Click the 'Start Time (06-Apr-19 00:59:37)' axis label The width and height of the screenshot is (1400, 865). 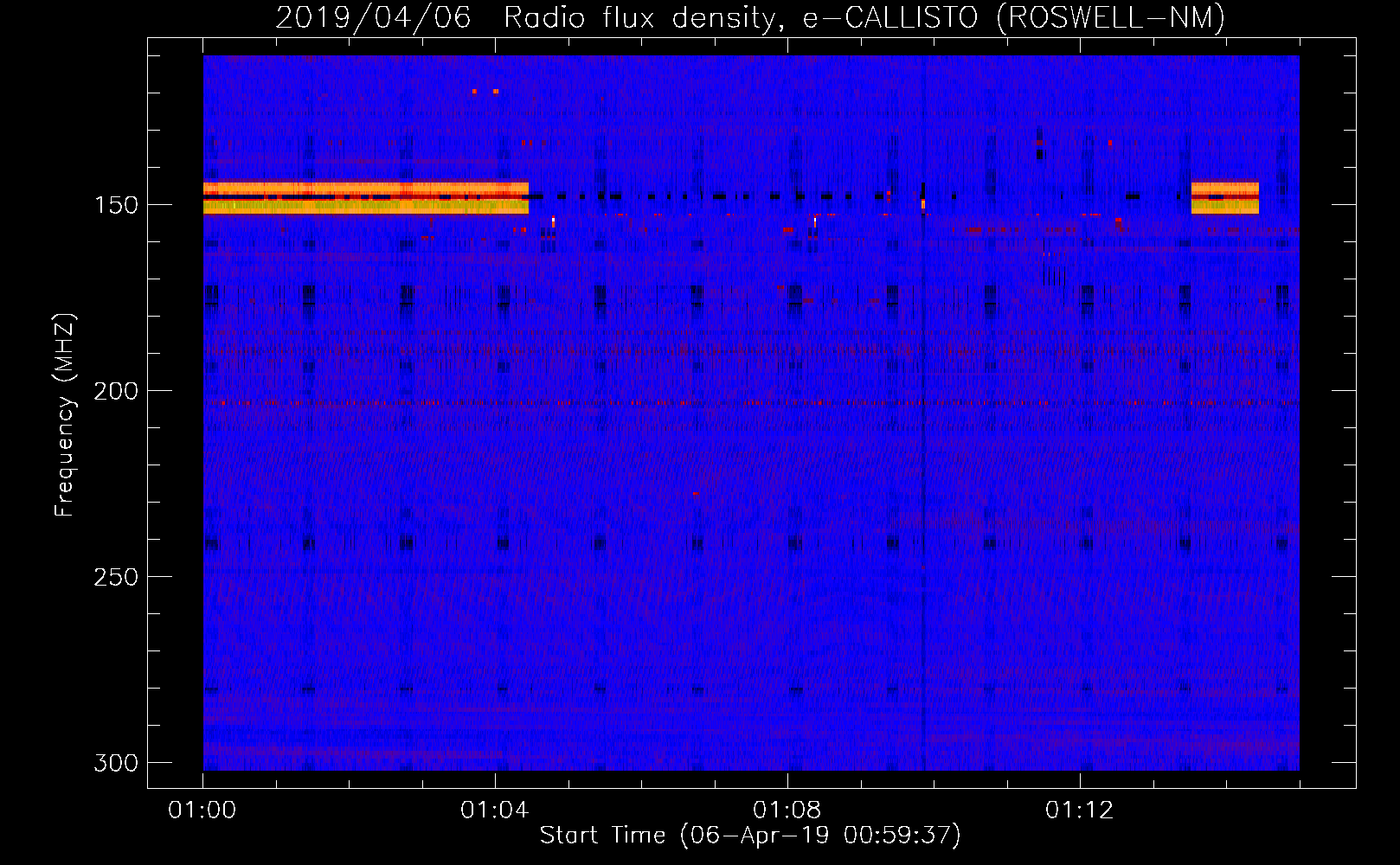[750, 836]
